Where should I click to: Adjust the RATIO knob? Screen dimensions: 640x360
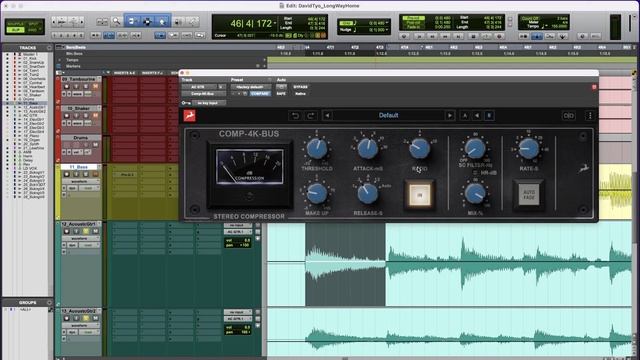pos(419,149)
